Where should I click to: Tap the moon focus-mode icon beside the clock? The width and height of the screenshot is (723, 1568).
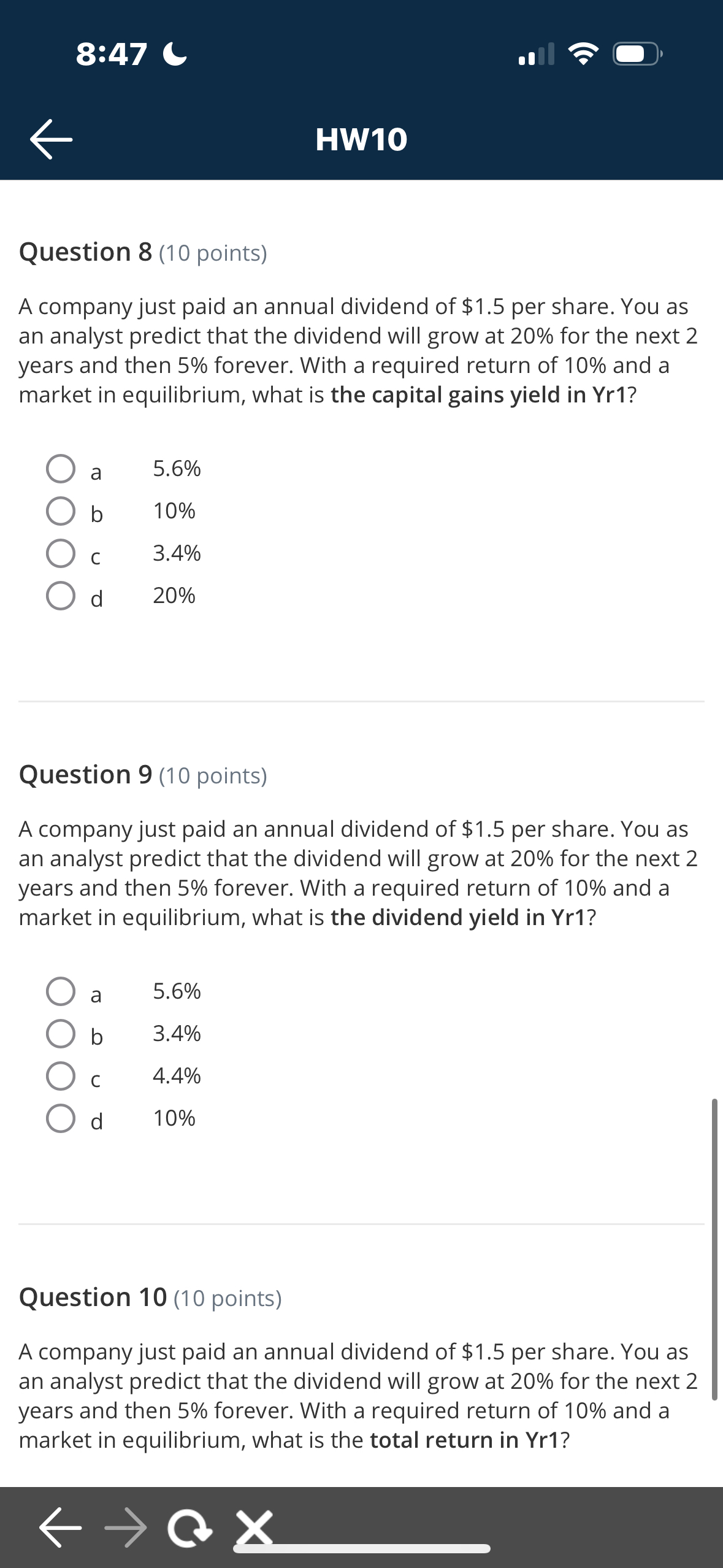[174, 55]
